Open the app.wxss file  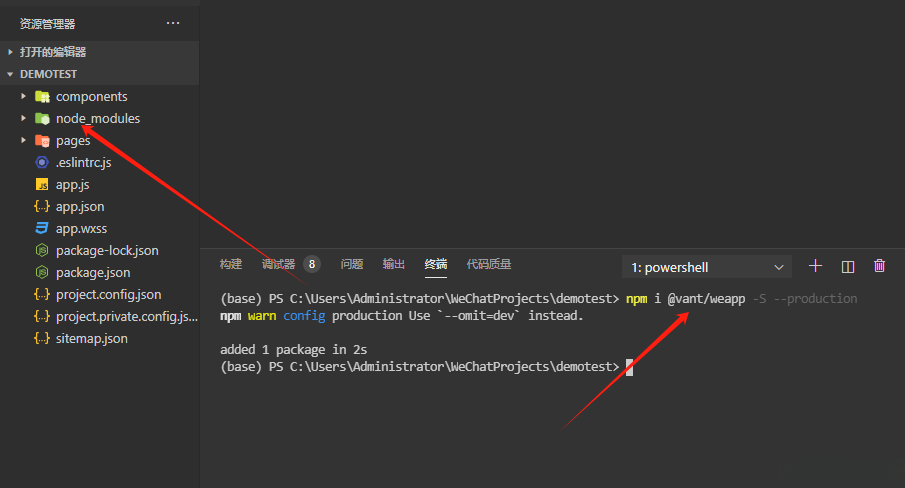81,228
